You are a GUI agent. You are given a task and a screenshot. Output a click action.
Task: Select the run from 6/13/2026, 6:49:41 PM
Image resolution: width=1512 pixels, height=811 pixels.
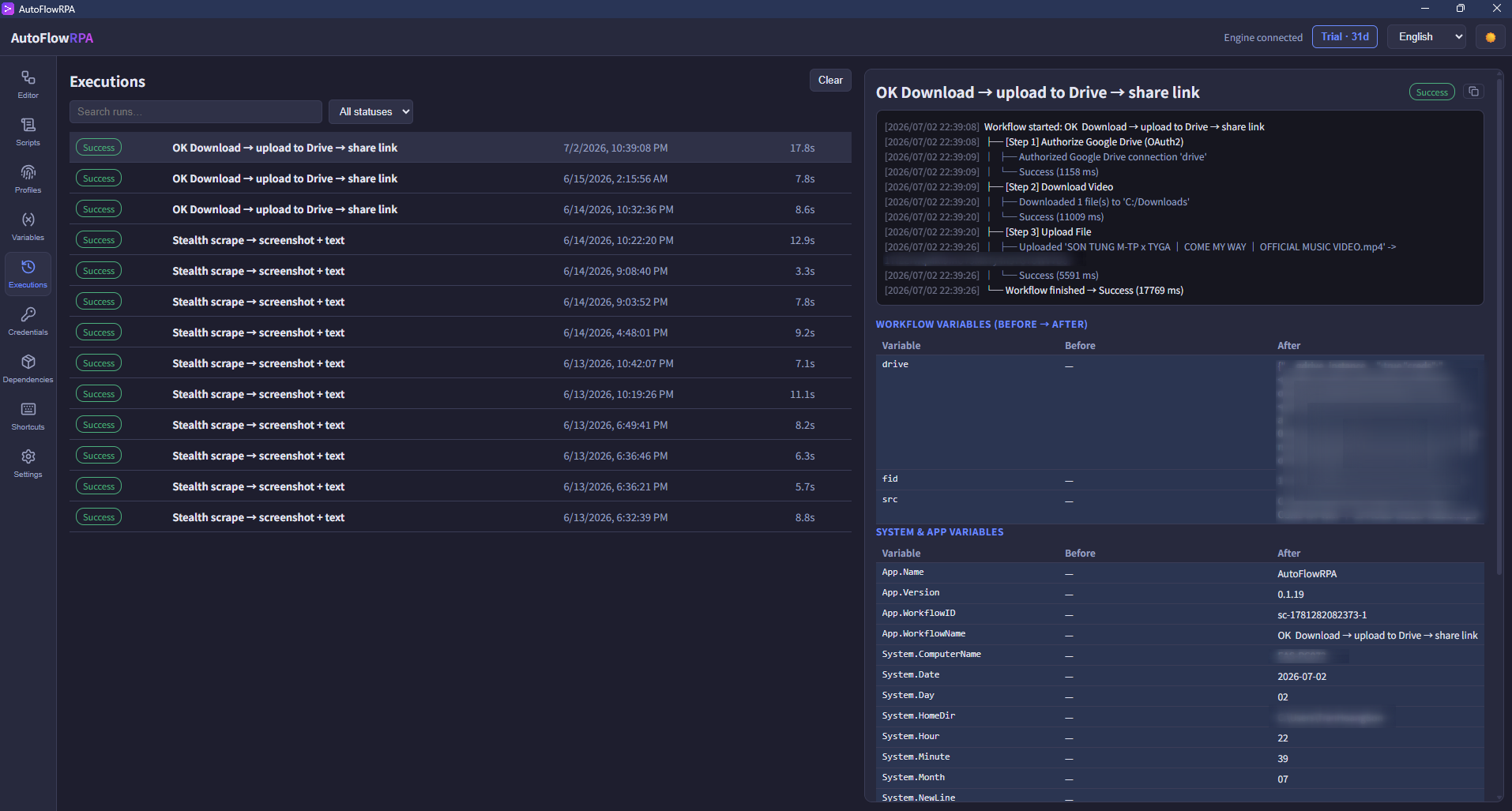click(461, 425)
